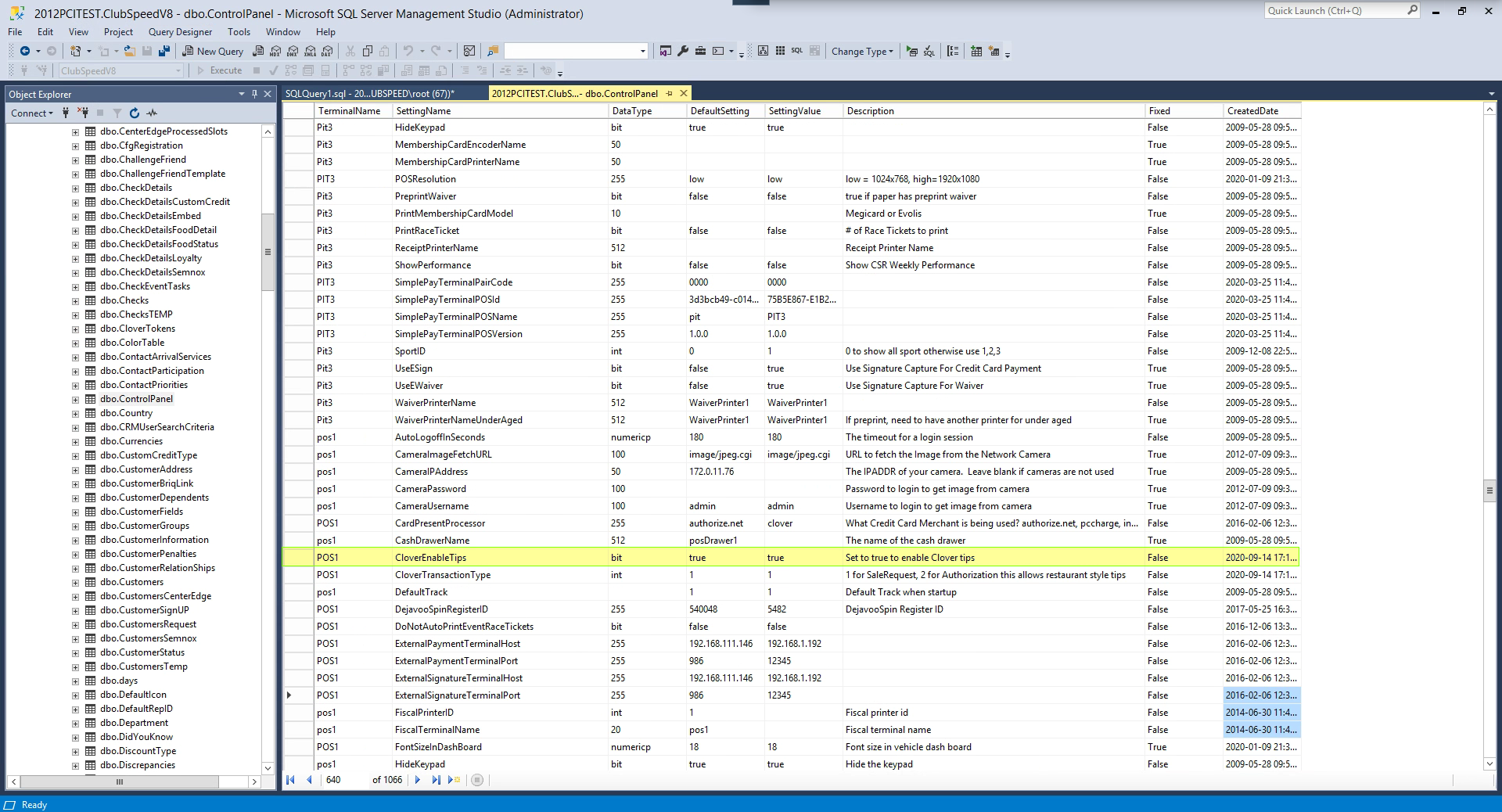Click the Add New Derived Table icon
The height and width of the screenshot is (812, 1502).
click(x=994, y=51)
